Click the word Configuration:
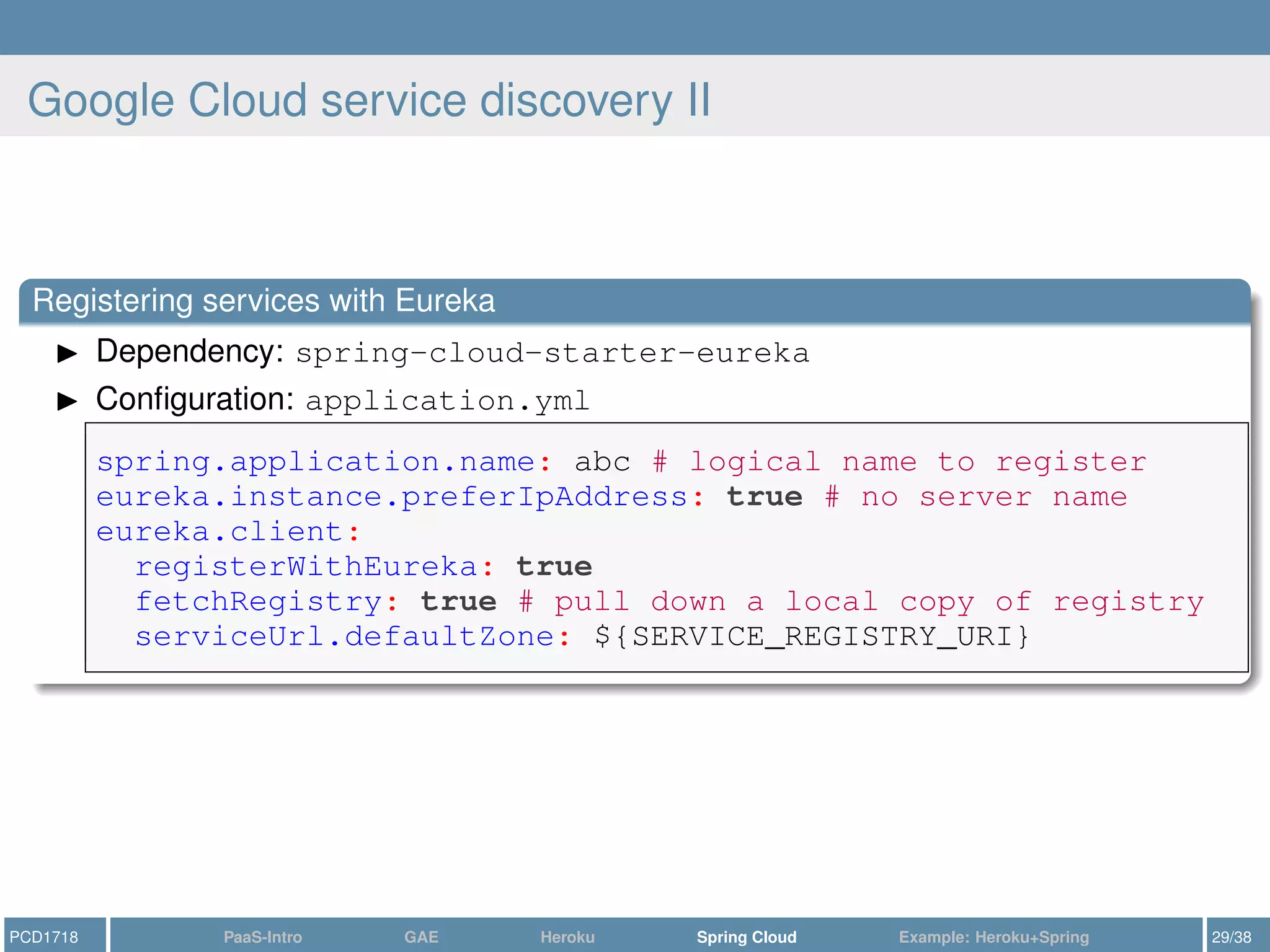The width and height of the screenshot is (1270, 952). coord(195,400)
